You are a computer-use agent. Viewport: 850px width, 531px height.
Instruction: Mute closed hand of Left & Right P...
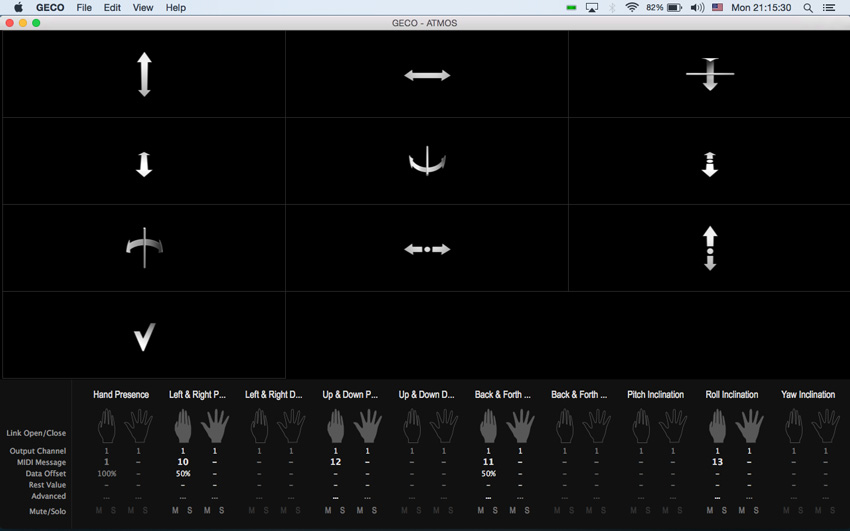[175, 510]
